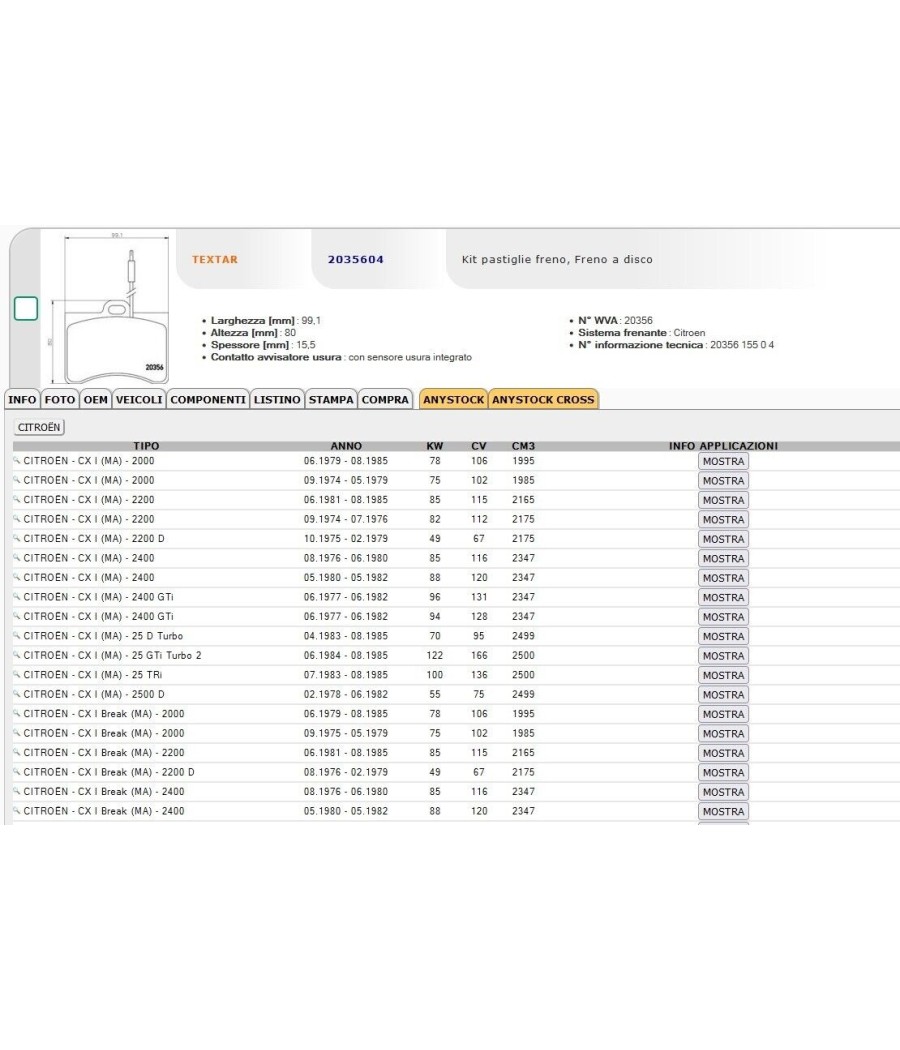
Task: Click MOSTRA for CX I 2400 85 kW
Action: [723, 558]
